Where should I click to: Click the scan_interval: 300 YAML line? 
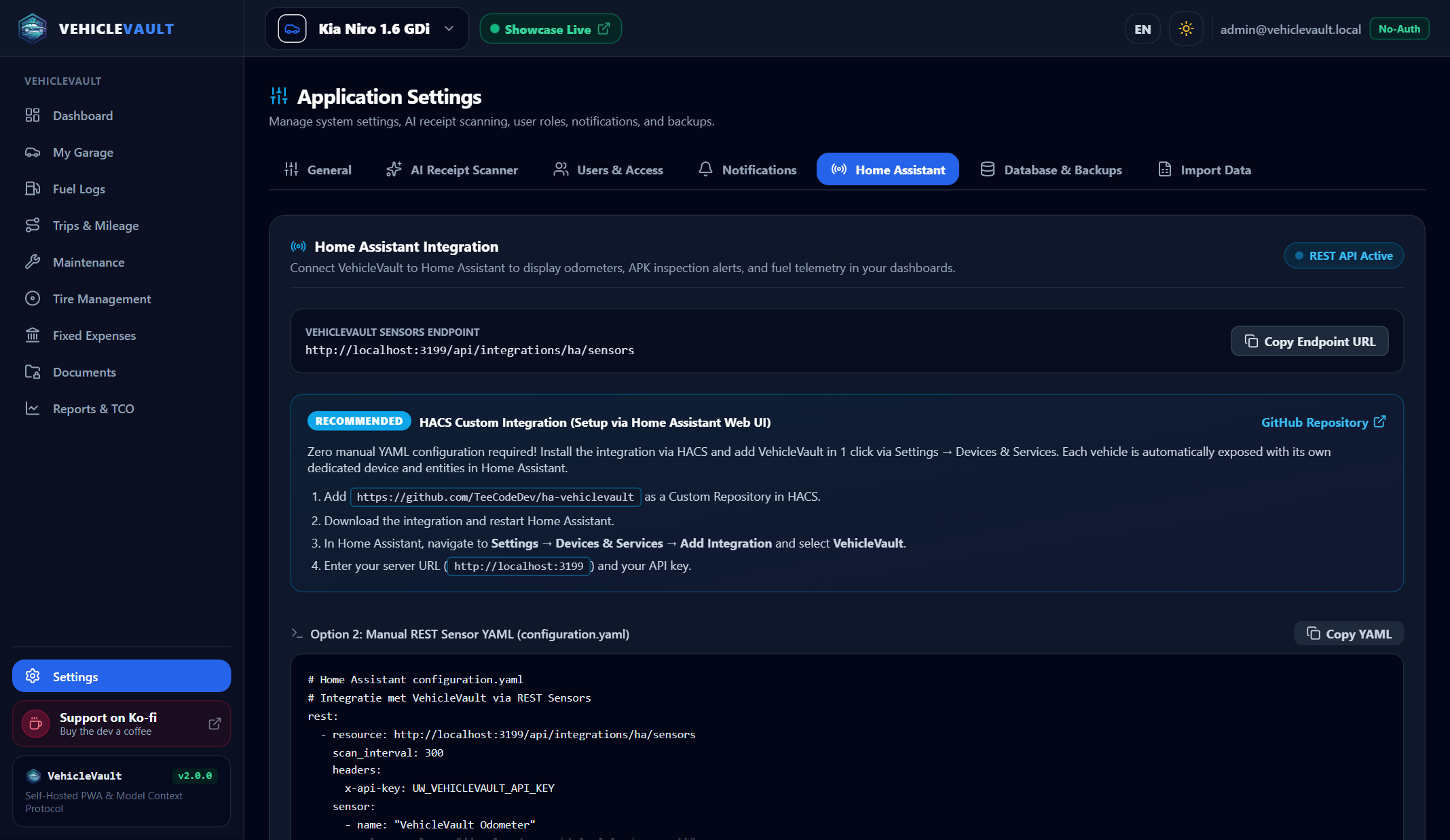(x=388, y=752)
